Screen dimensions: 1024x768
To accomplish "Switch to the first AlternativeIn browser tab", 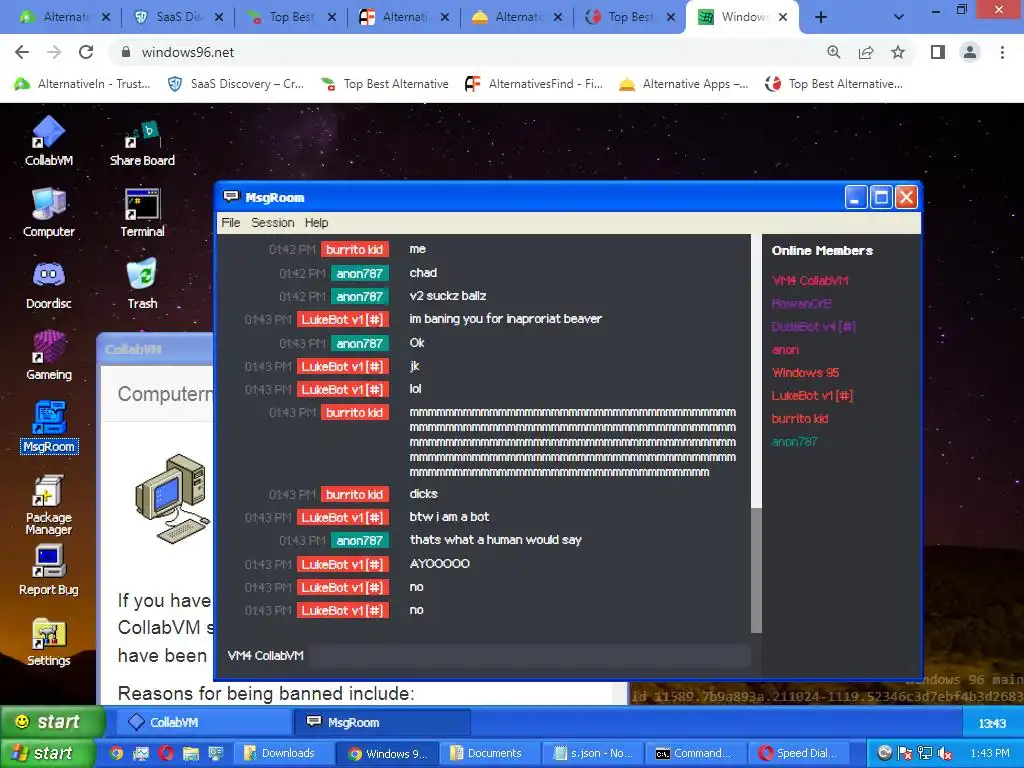I will 64,18.
